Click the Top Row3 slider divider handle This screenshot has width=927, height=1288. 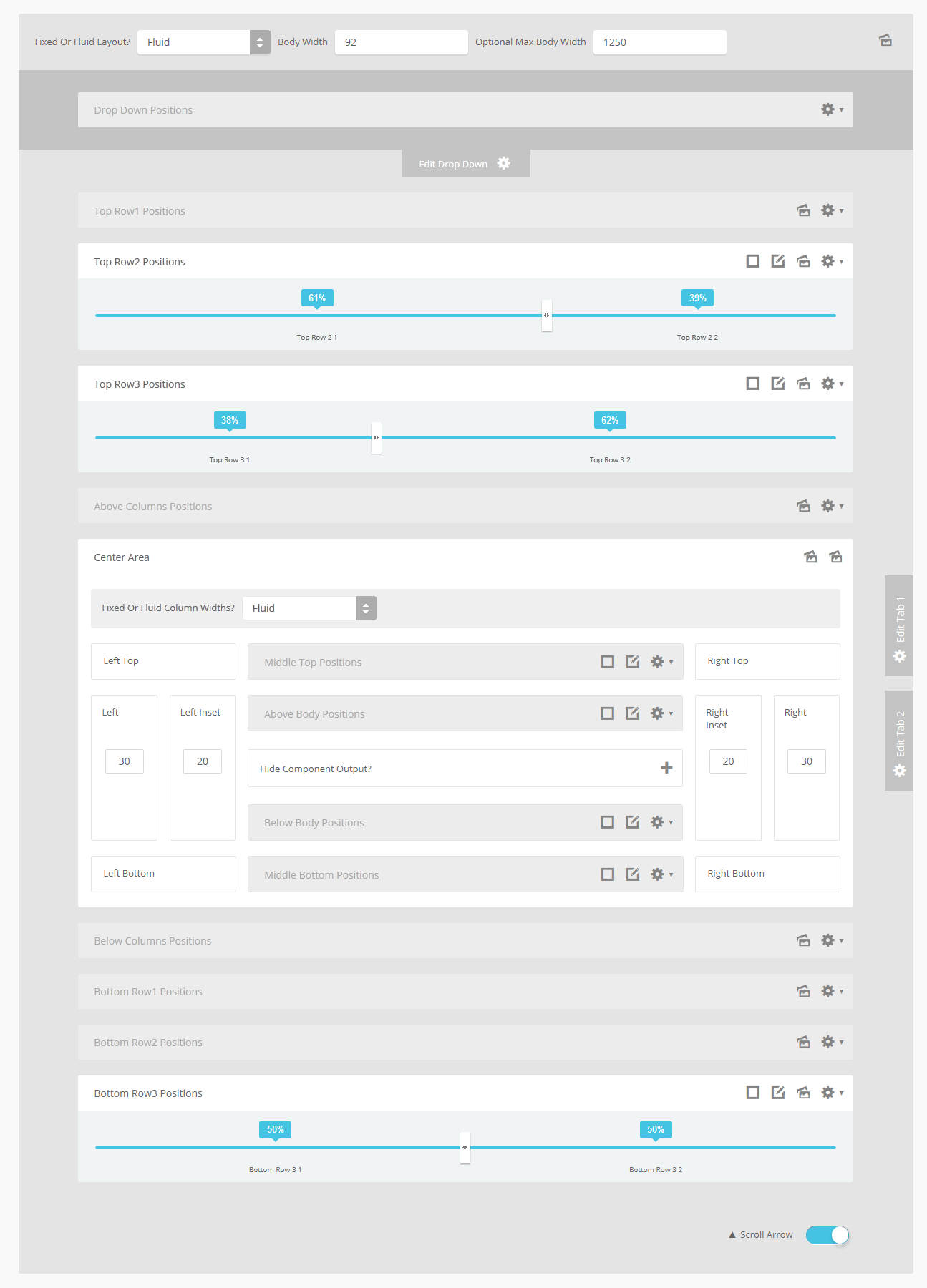(377, 438)
